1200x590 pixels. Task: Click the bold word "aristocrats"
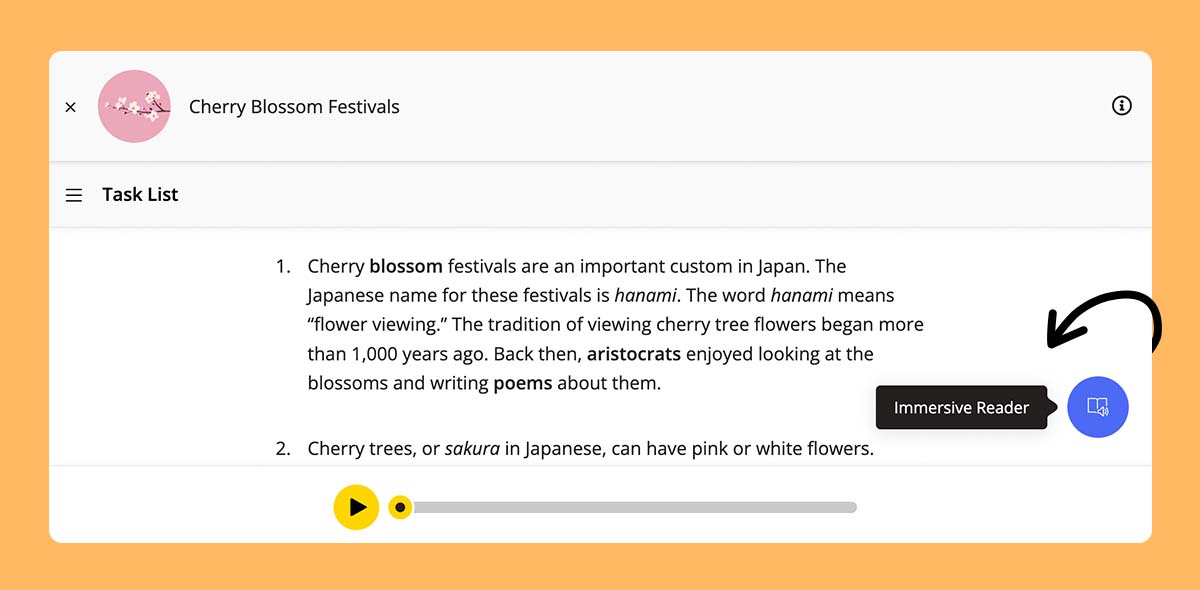(x=633, y=354)
